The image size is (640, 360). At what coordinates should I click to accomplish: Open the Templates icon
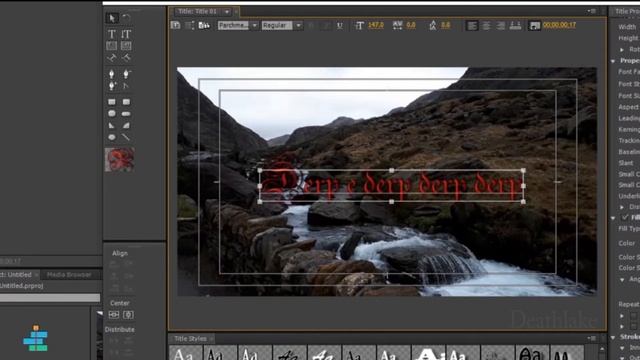pyautogui.click(x=204, y=25)
